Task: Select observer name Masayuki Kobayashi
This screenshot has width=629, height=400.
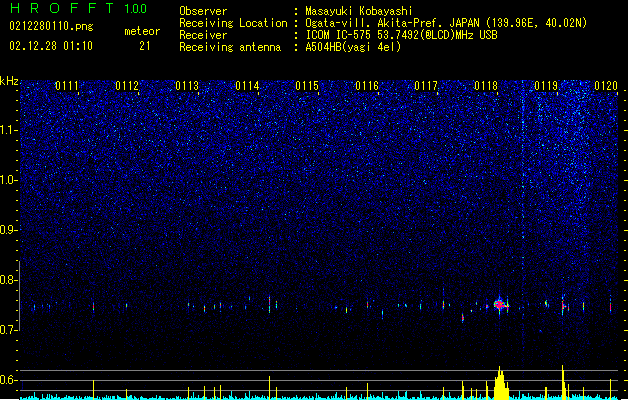Action: [359, 11]
